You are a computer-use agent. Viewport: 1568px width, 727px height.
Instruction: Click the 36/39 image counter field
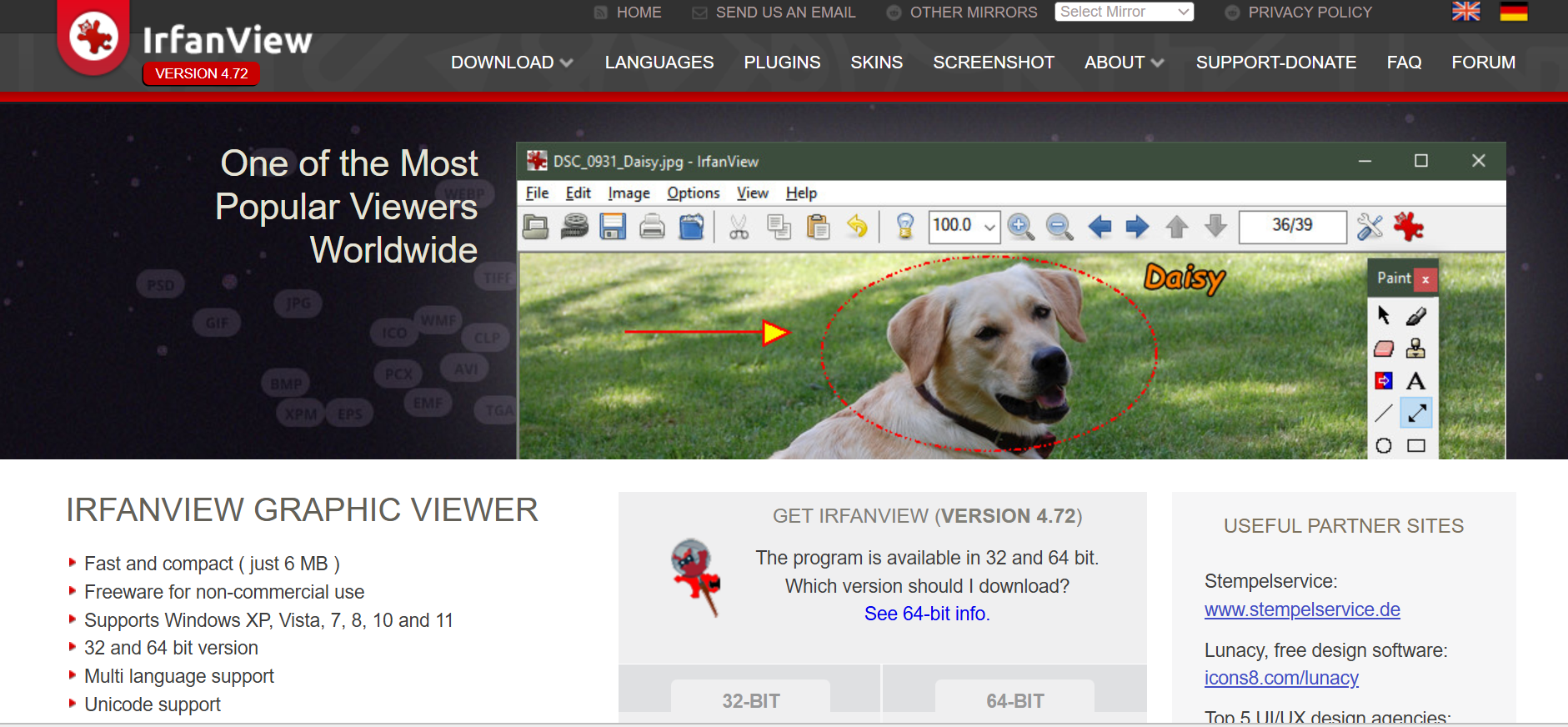(x=1292, y=226)
